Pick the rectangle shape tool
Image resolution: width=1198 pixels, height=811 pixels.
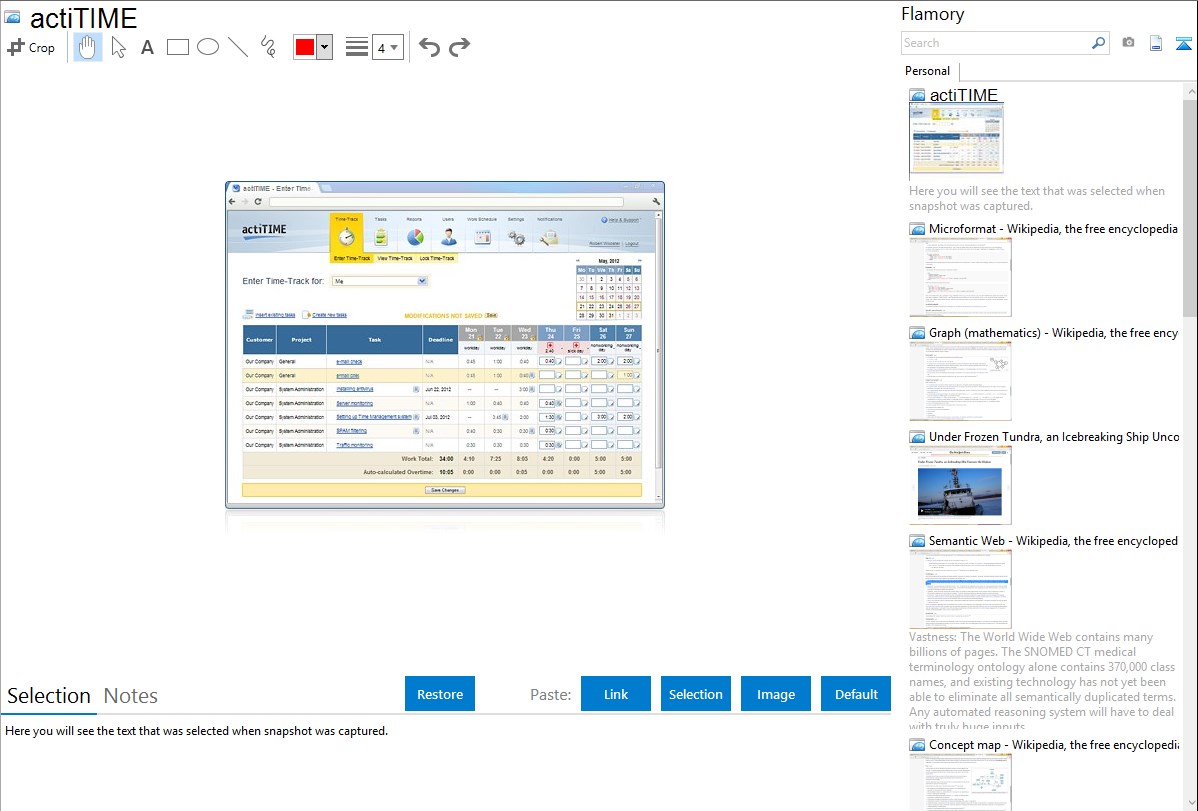click(177, 47)
